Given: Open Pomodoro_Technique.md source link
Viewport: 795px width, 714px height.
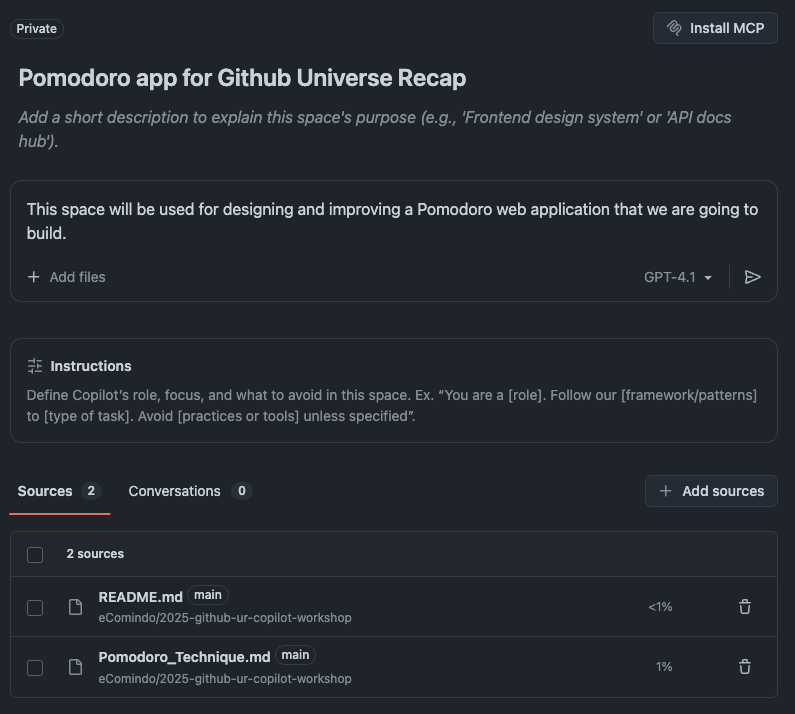Looking at the screenshot, I should (x=184, y=657).
